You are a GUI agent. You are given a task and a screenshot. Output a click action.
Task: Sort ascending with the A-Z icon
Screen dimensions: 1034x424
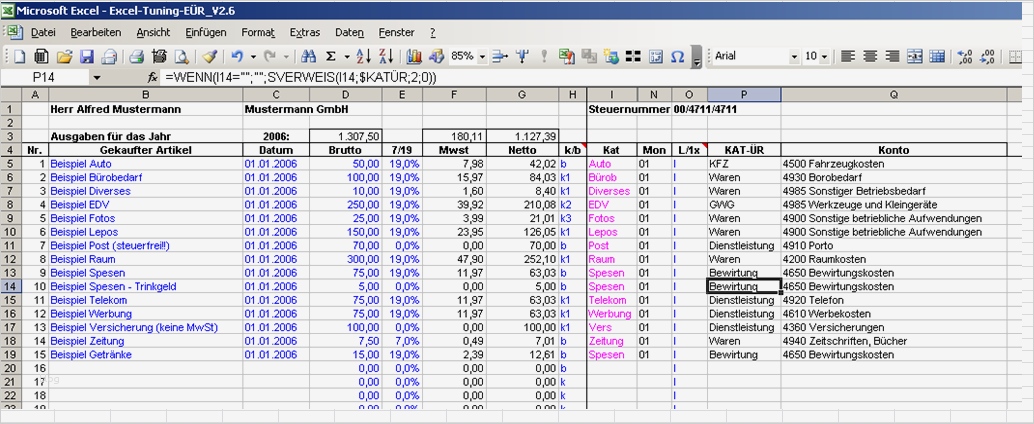tap(362, 57)
